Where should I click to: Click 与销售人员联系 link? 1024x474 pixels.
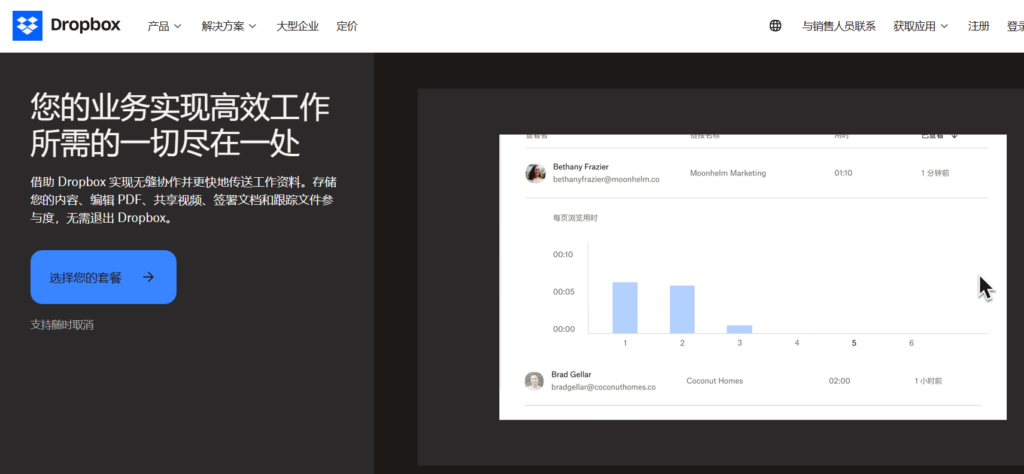[838, 26]
